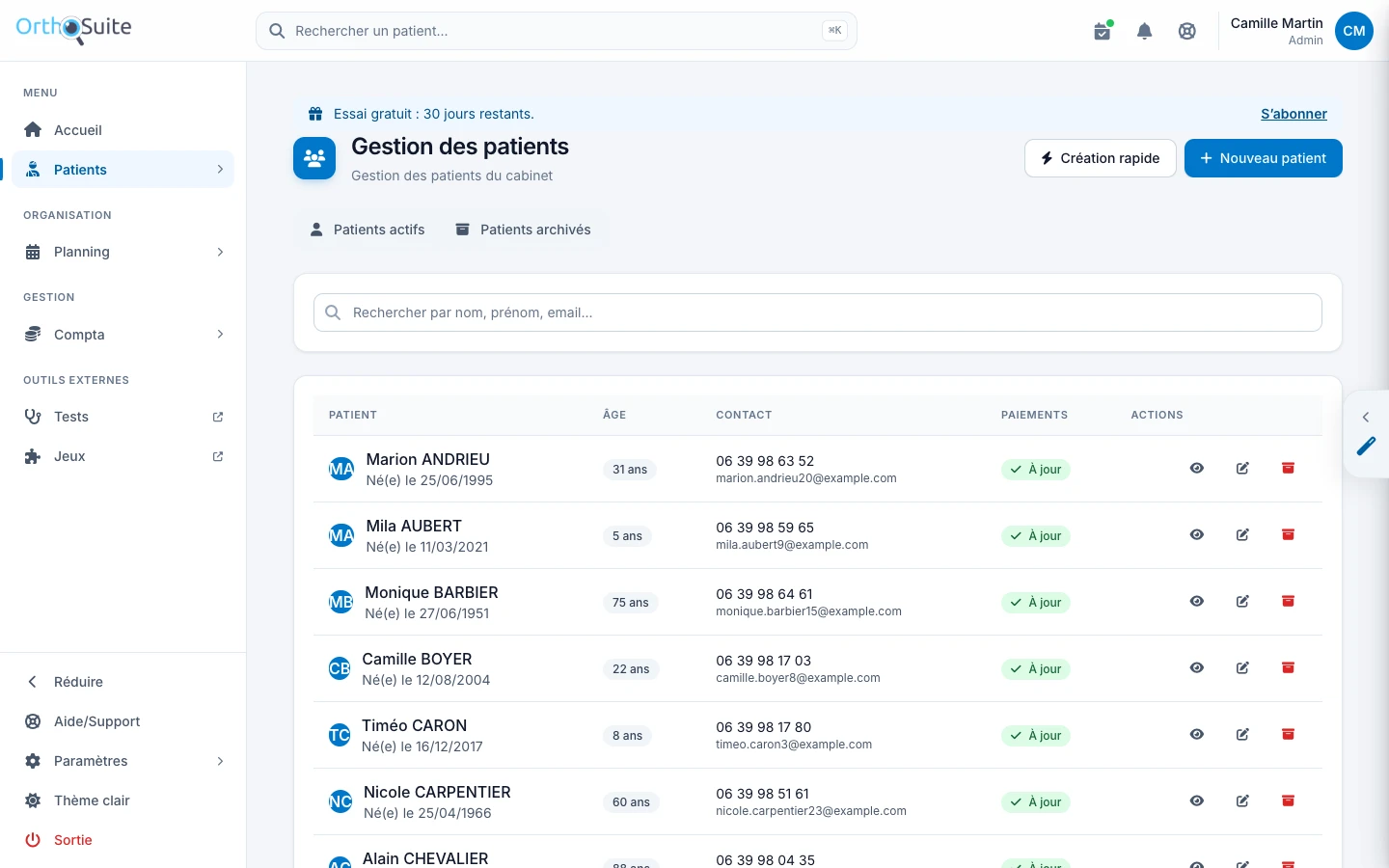Image resolution: width=1389 pixels, height=868 pixels.
Task: Archive Nicole CARPENTIER's record
Action: tap(1288, 801)
